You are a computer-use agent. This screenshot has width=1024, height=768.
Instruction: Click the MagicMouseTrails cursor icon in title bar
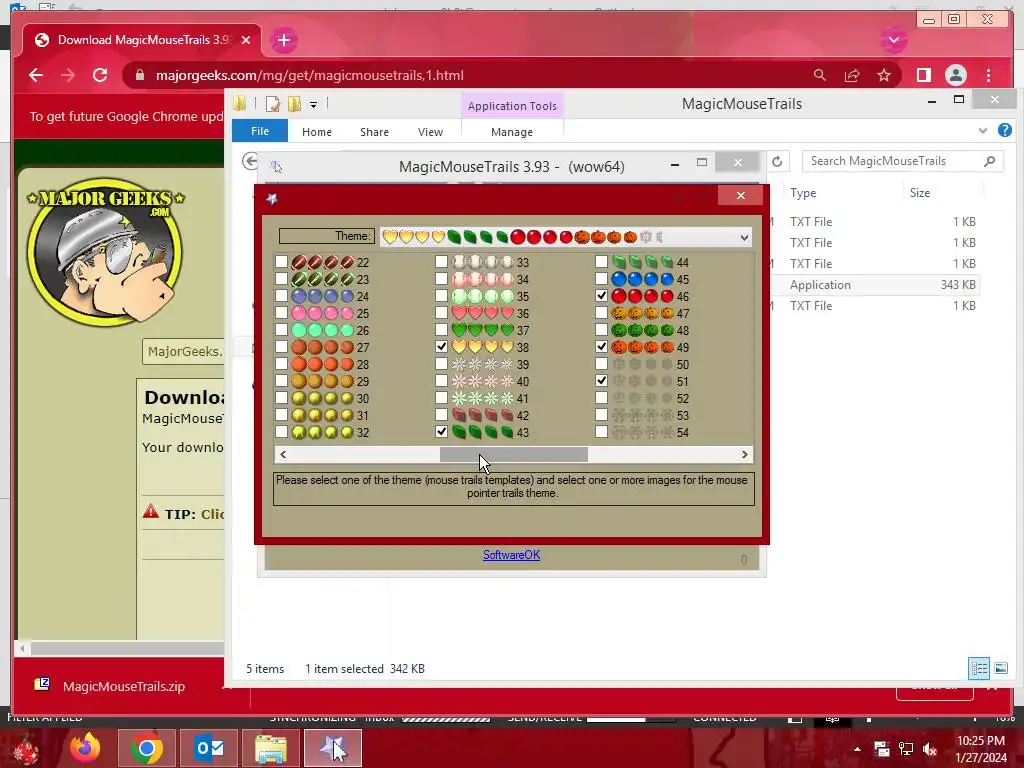[x=276, y=167]
